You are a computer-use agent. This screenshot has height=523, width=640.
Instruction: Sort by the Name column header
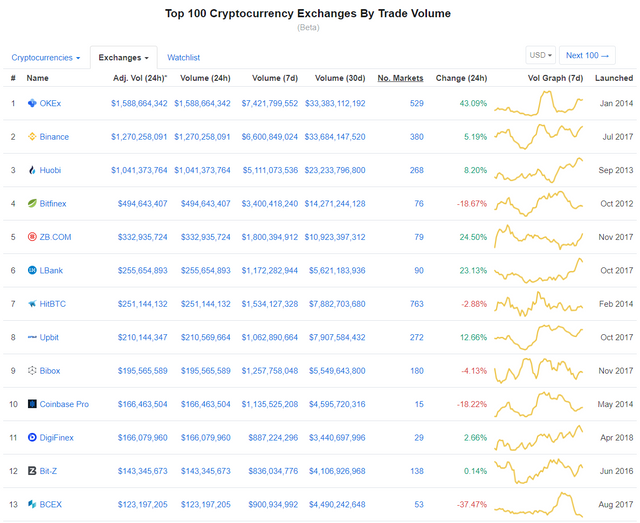38,78
